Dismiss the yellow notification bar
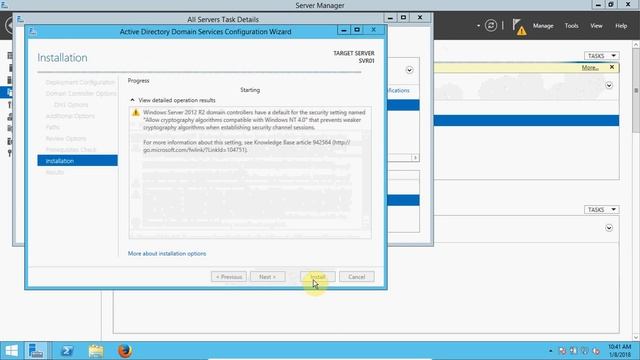This screenshot has width=640, height=360. 612,67
